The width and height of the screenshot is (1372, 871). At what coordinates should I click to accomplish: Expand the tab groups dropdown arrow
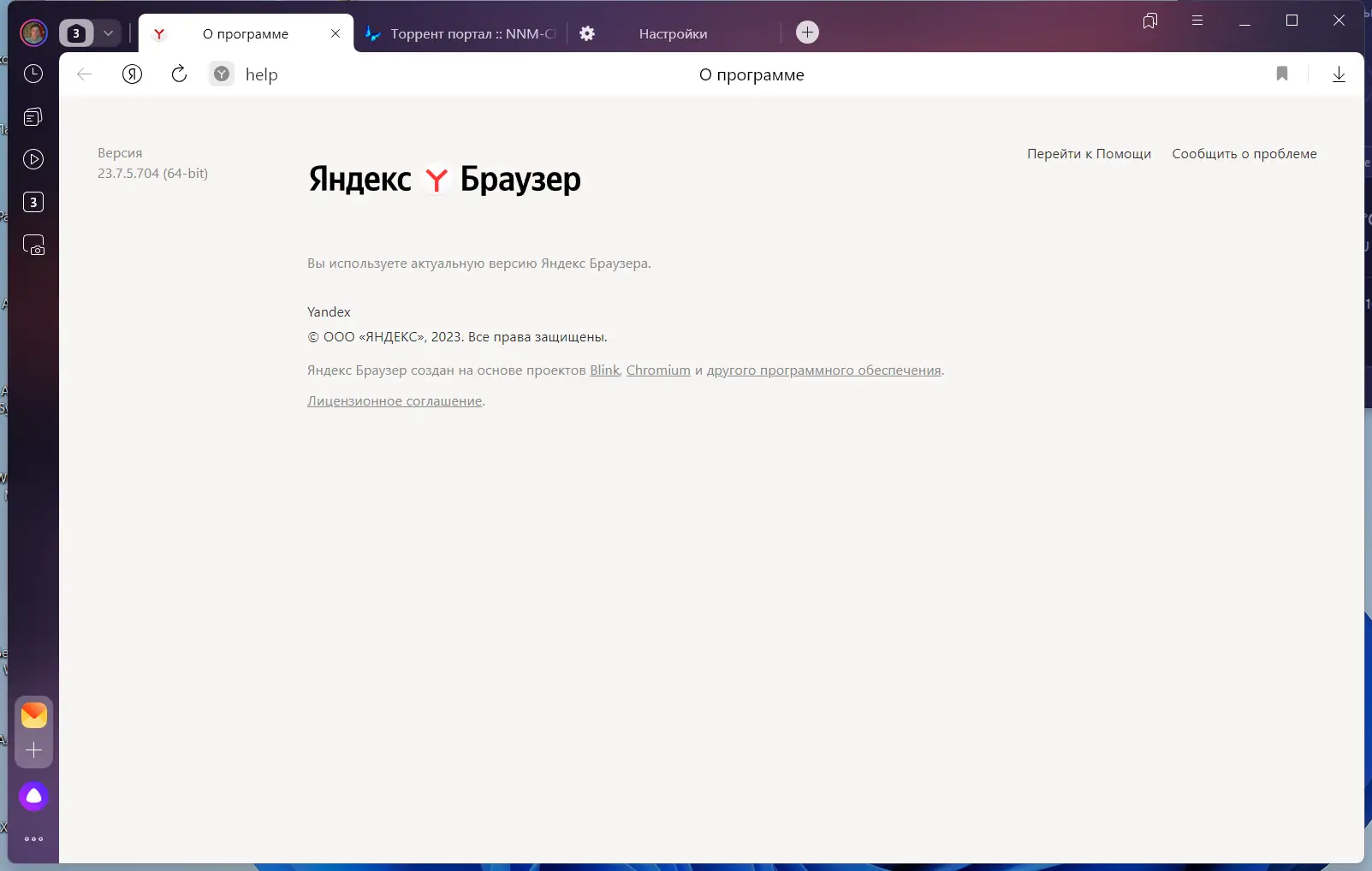point(108,33)
